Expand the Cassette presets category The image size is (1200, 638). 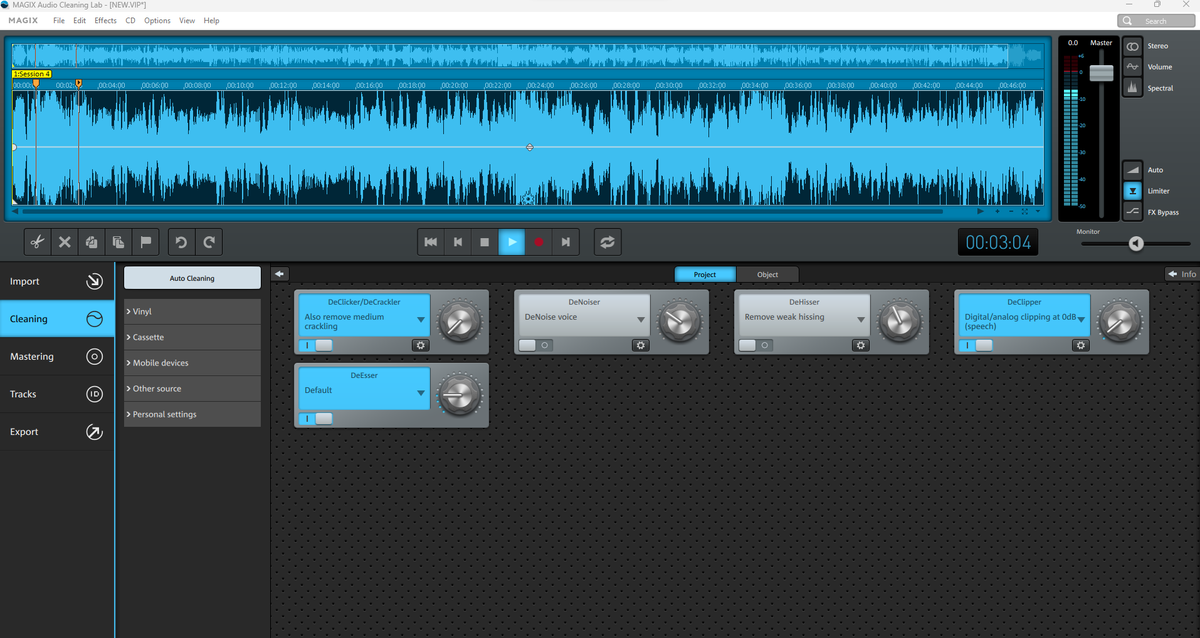(192, 337)
